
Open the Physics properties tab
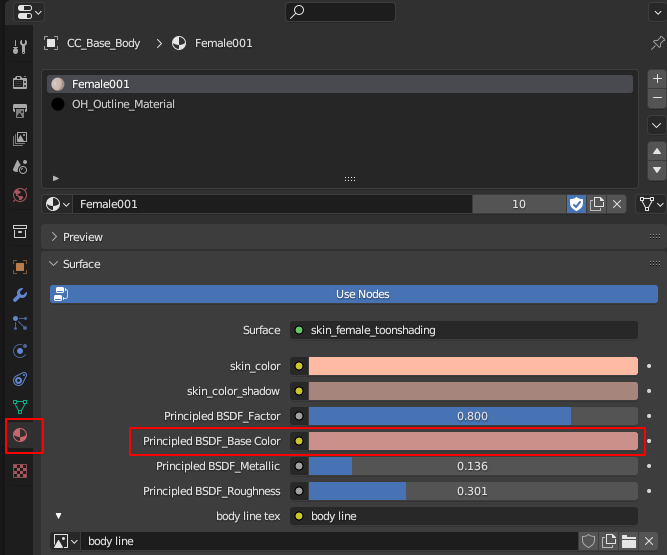20,351
